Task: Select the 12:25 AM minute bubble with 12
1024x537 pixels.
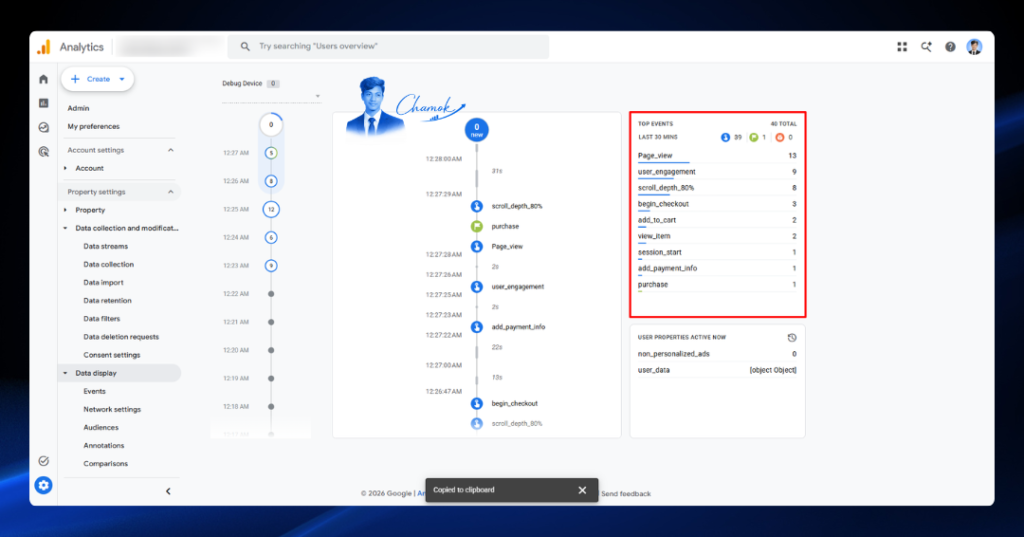Action: (x=271, y=209)
